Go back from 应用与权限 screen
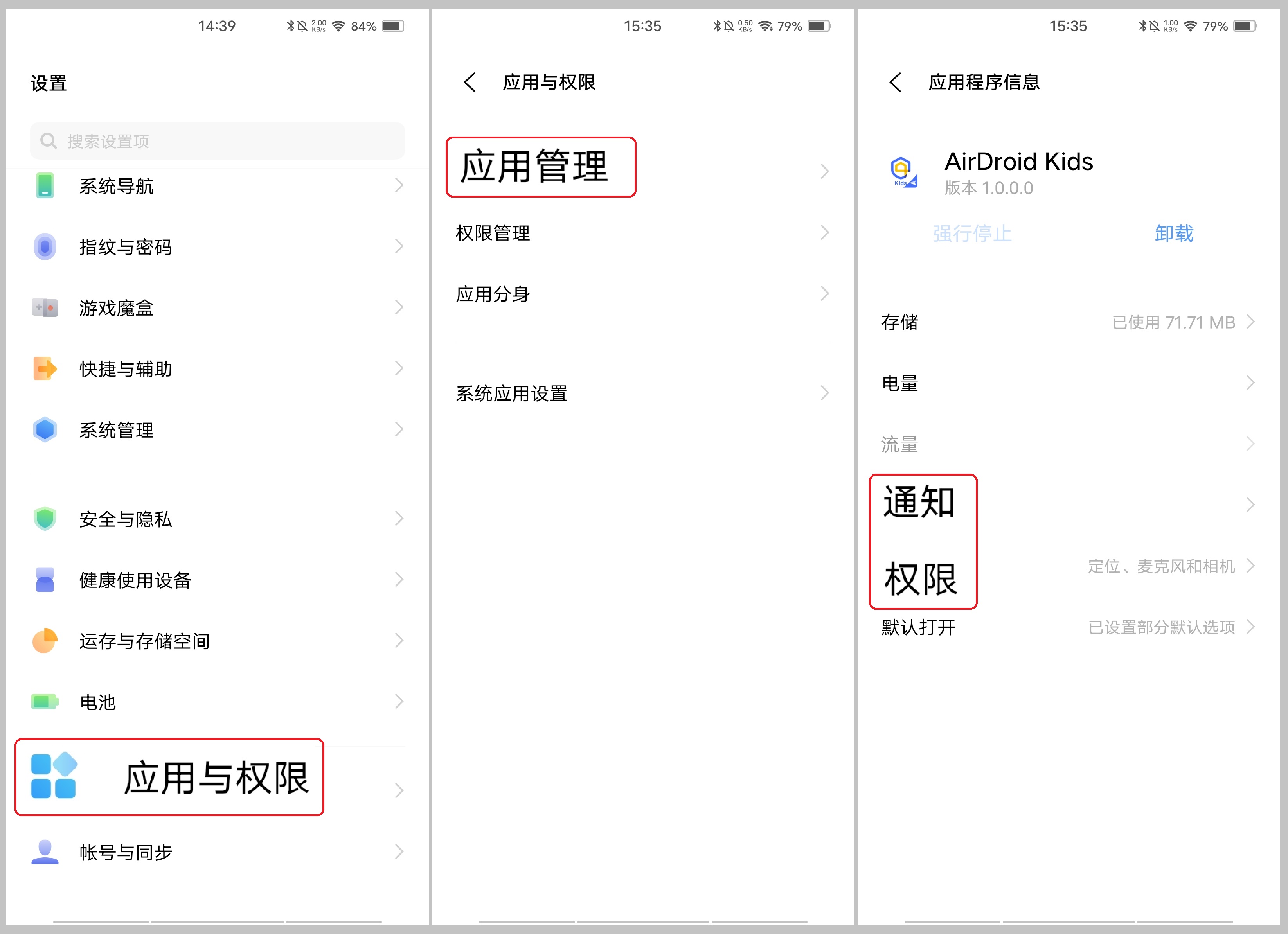The width and height of the screenshot is (1288, 934). 469,82
